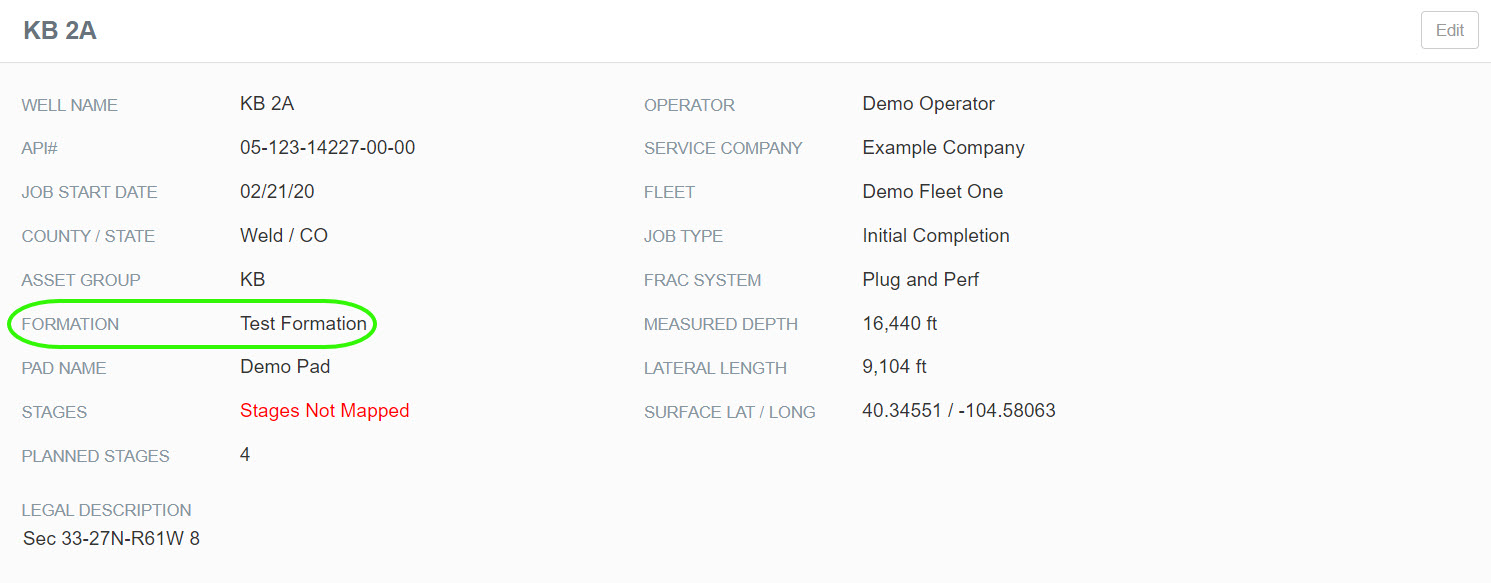Click the PLANNED STAGES field label
Screen dimensions: 1491x583
coord(95,456)
